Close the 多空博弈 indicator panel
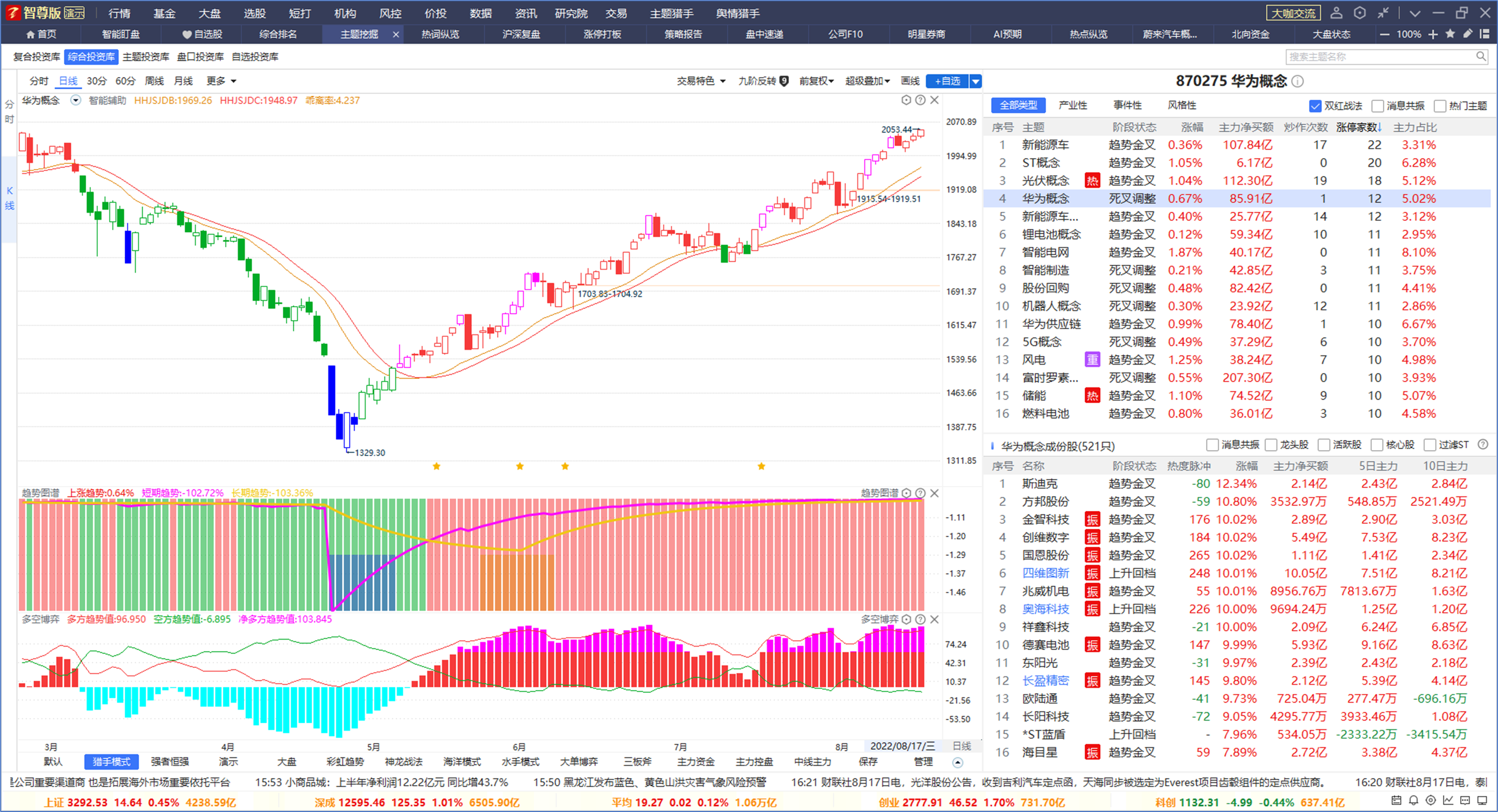1498x812 pixels. point(935,619)
